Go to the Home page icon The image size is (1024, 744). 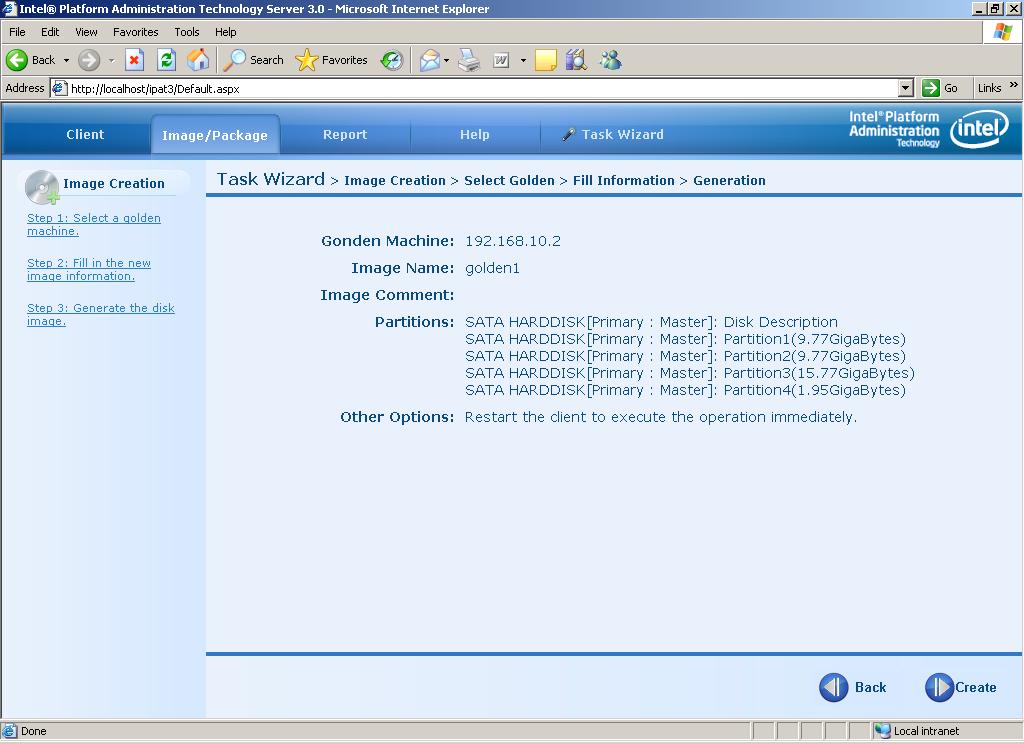(x=199, y=60)
